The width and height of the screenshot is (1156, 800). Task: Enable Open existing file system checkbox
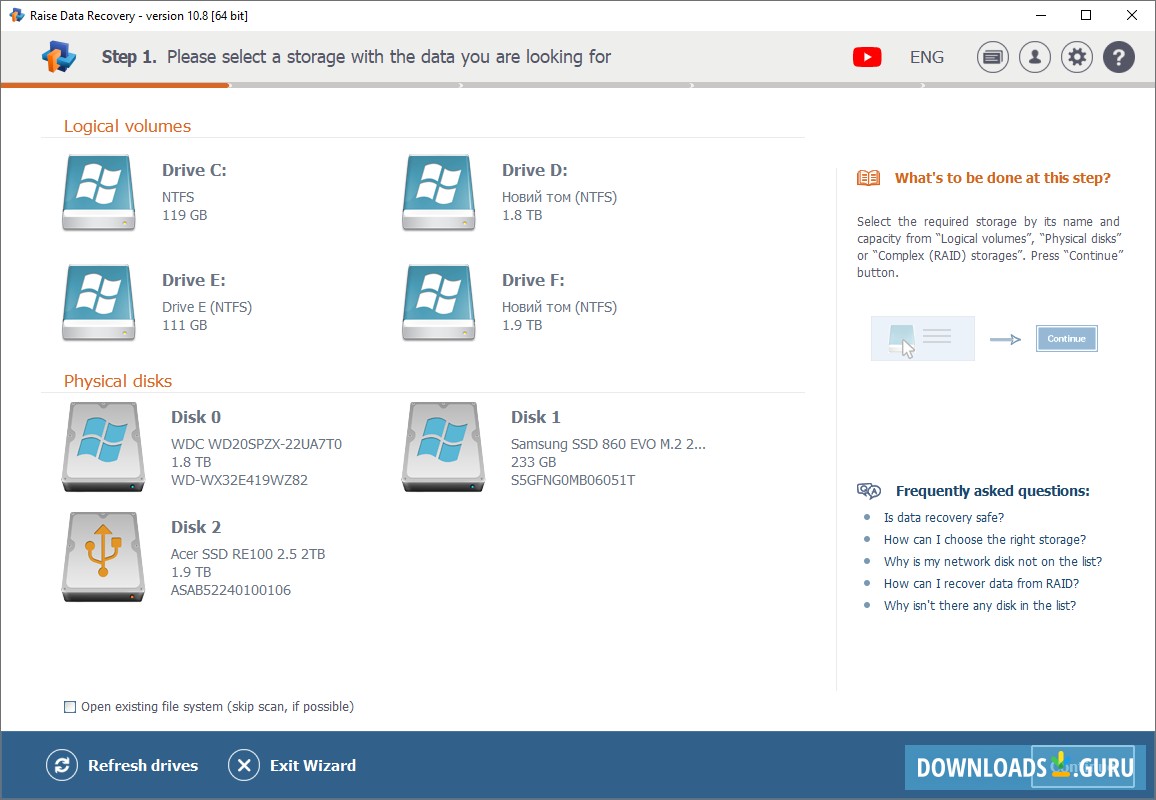70,707
